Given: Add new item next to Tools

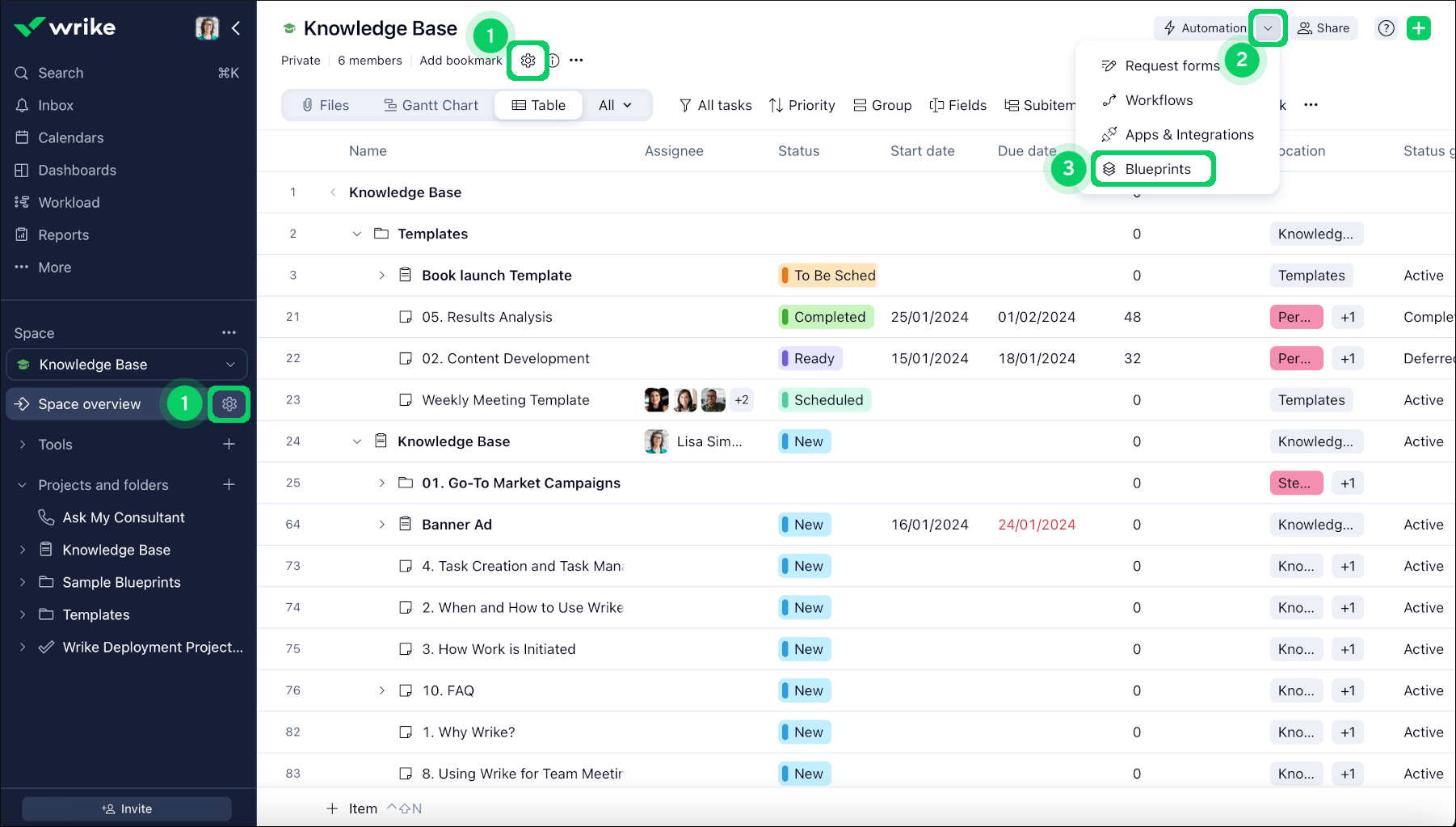Looking at the screenshot, I should coord(229,445).
